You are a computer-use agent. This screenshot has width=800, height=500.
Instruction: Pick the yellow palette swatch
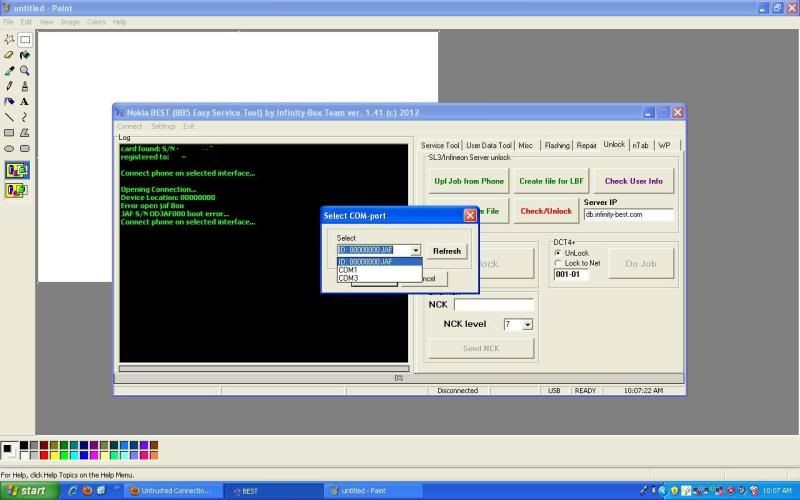tap(54, 455)
